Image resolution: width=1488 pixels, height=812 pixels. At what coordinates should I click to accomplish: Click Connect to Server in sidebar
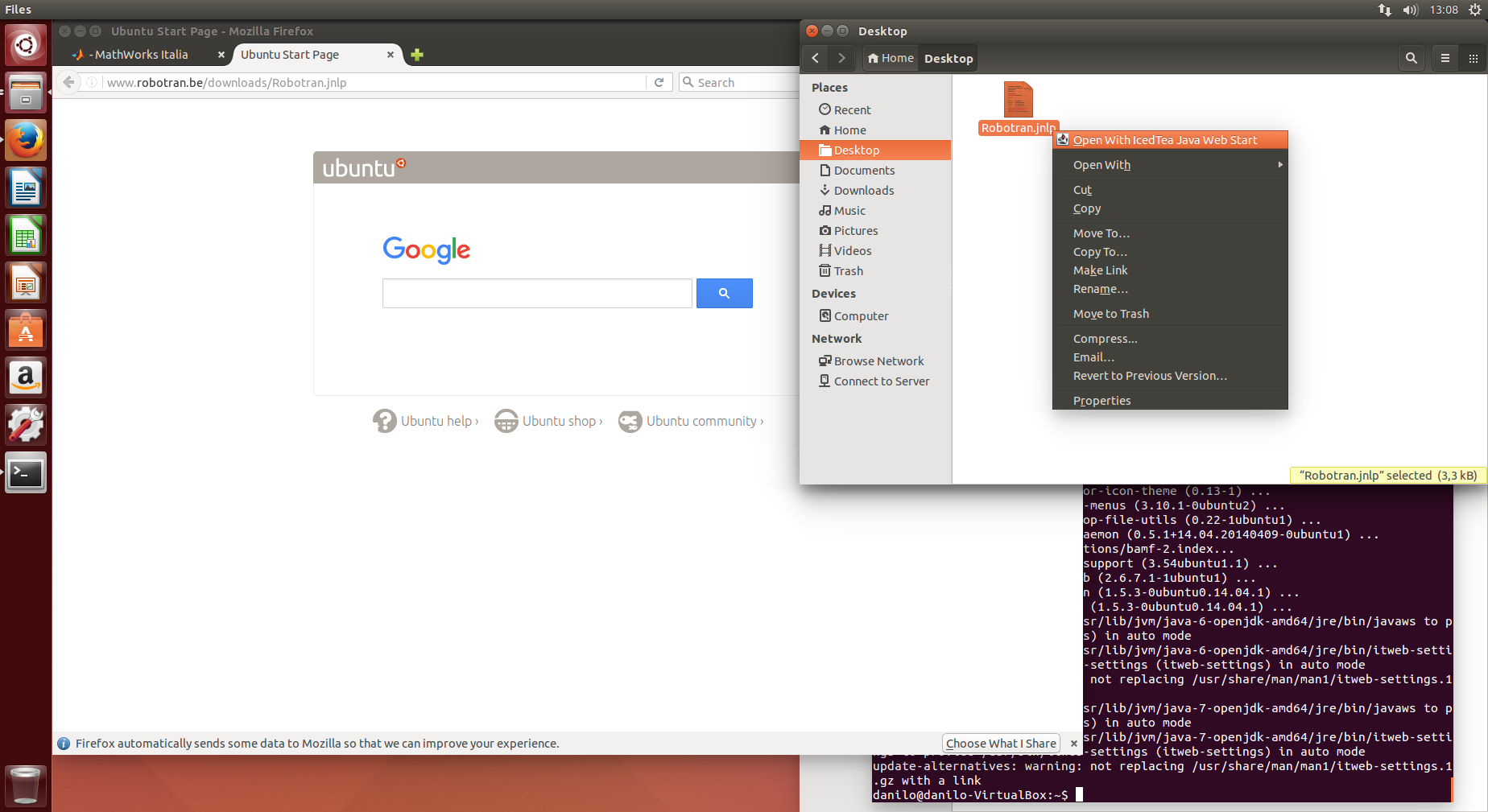(875, 381)
